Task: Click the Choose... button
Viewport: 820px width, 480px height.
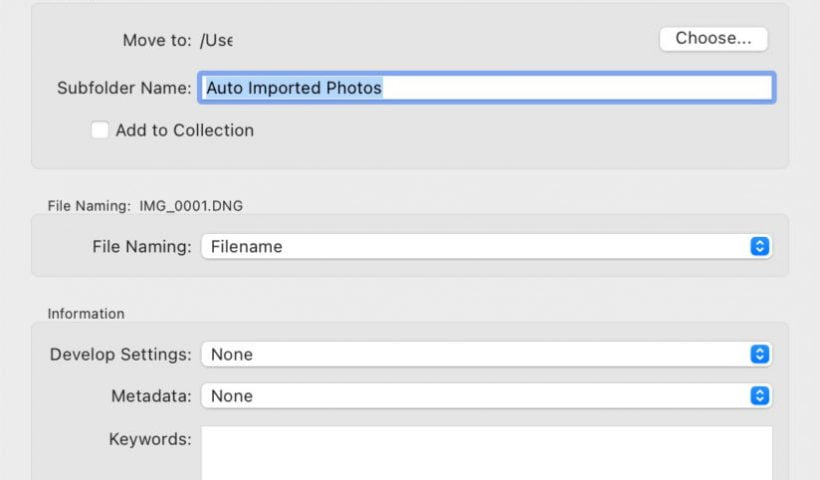Action: (713, 39)
